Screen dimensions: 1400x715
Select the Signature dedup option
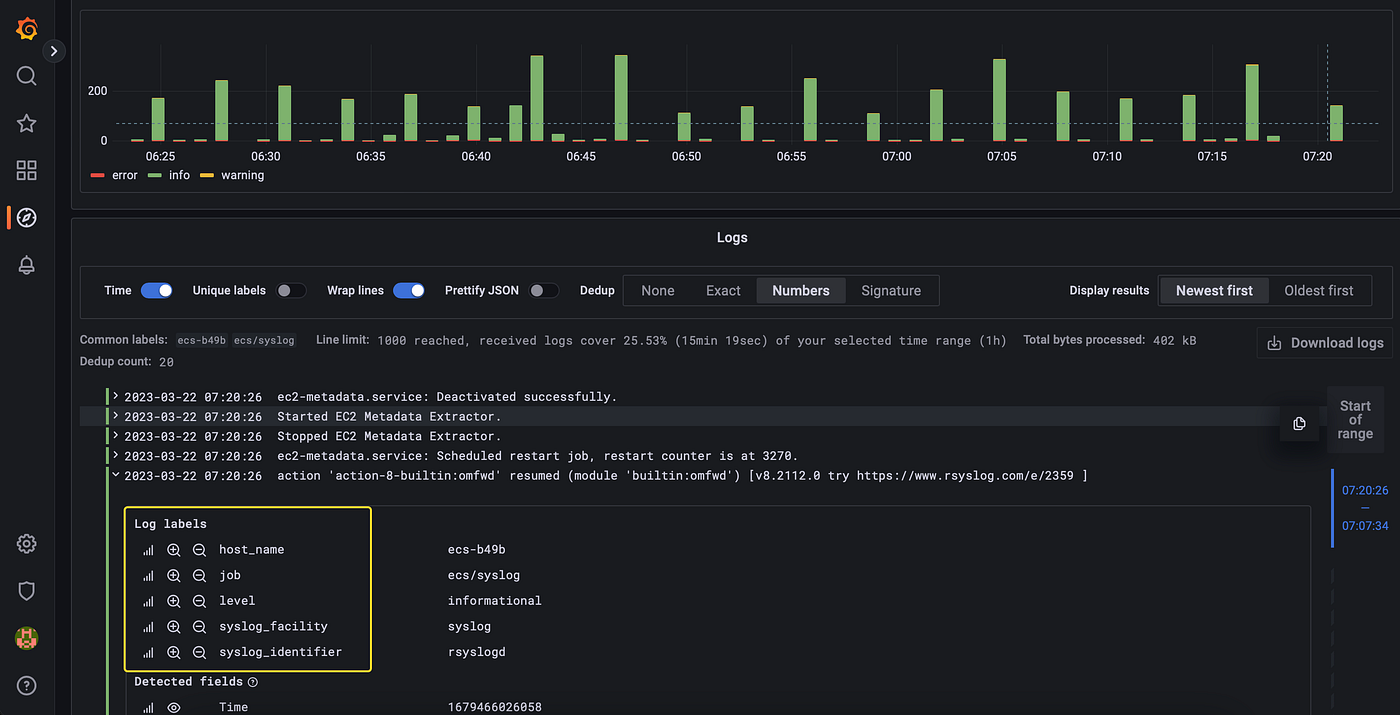[x=891, y=290]
